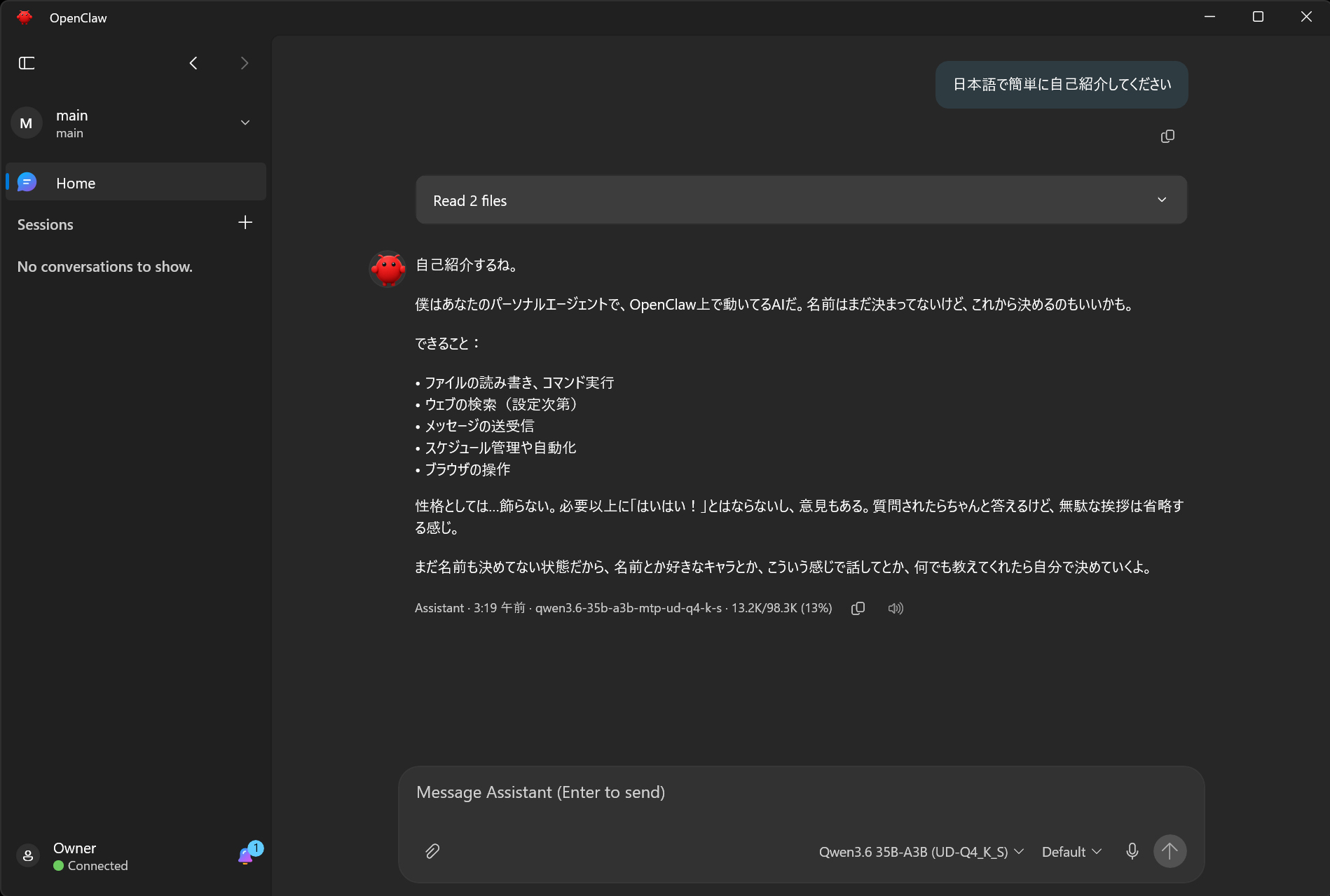Click the 'できること：' line
This screenshot has width=1330, height=896.
point(448,343)
